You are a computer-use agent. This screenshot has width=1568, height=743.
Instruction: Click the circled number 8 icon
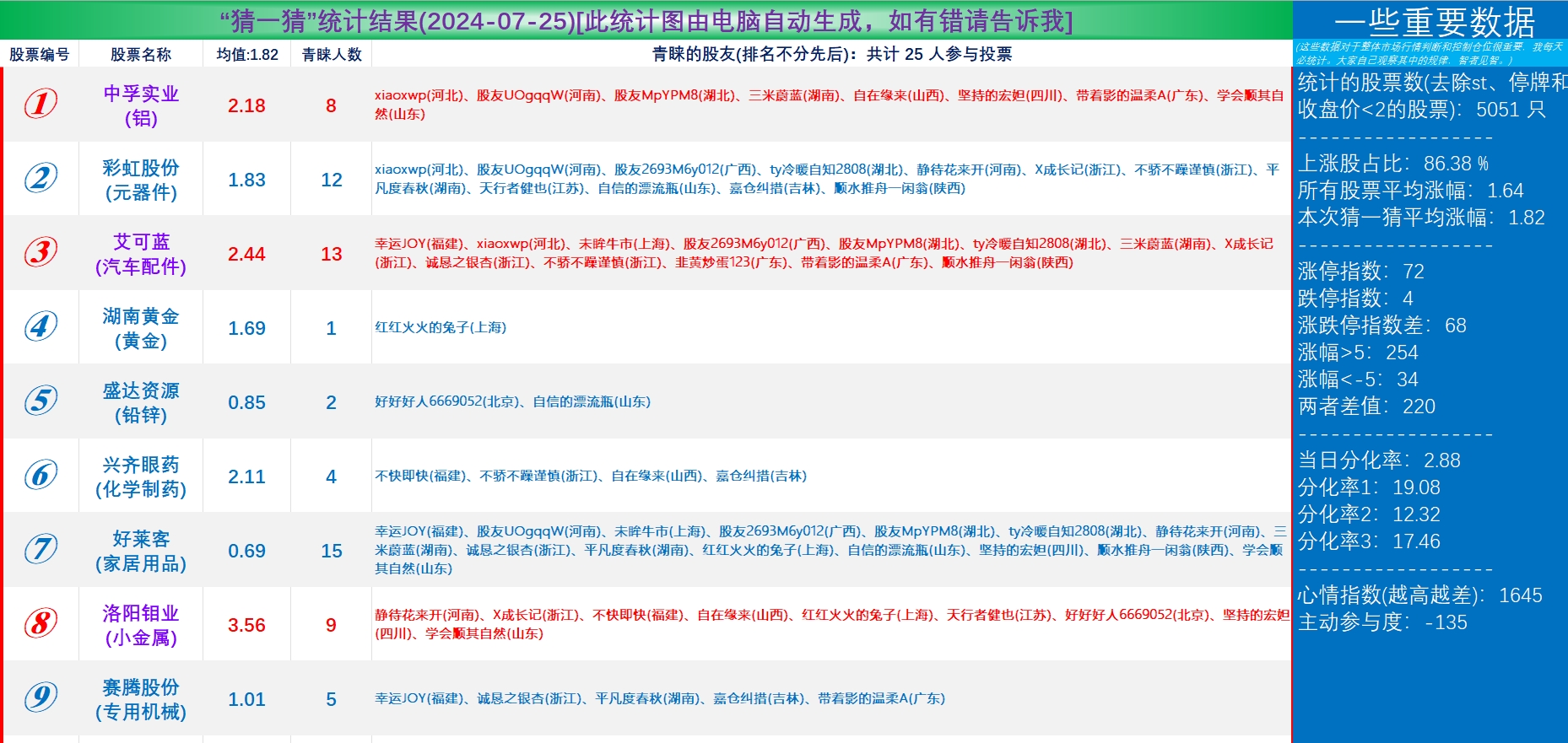coord(41,623)
